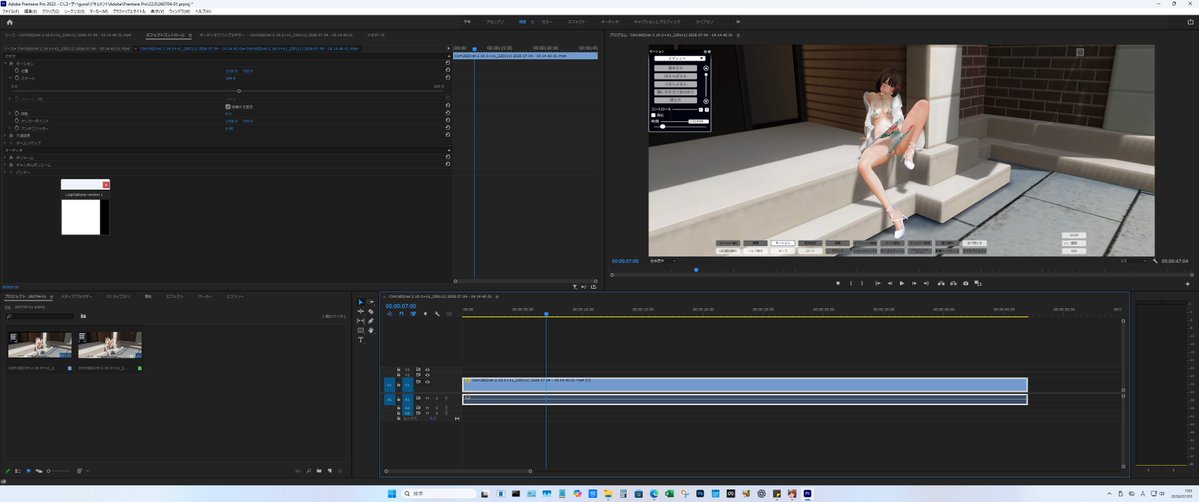This screenshot has width=1199, height=502.
Task: Click the Home icon in the header
Action: 9,22
